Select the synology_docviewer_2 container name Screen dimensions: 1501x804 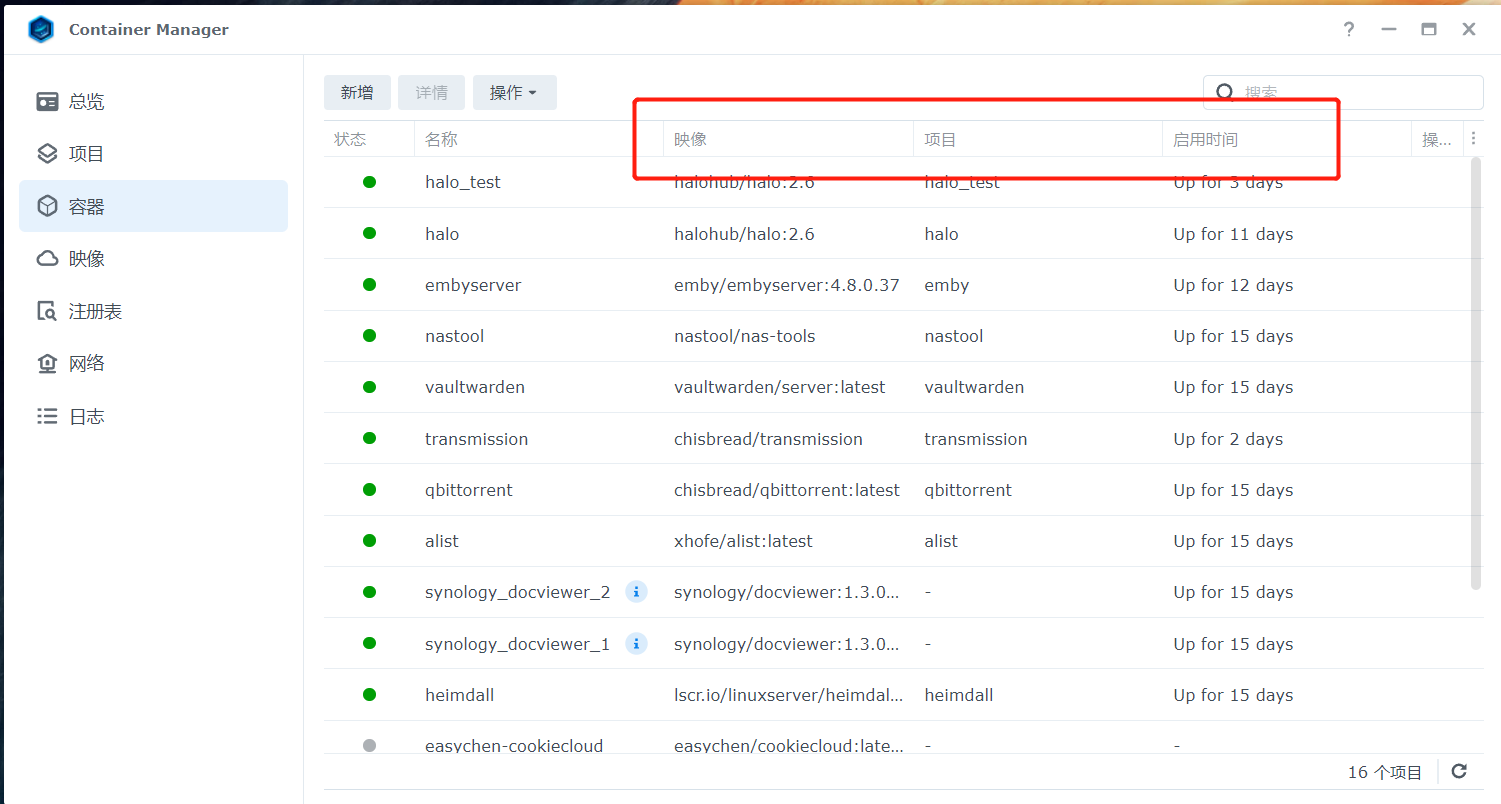point(517,592)
